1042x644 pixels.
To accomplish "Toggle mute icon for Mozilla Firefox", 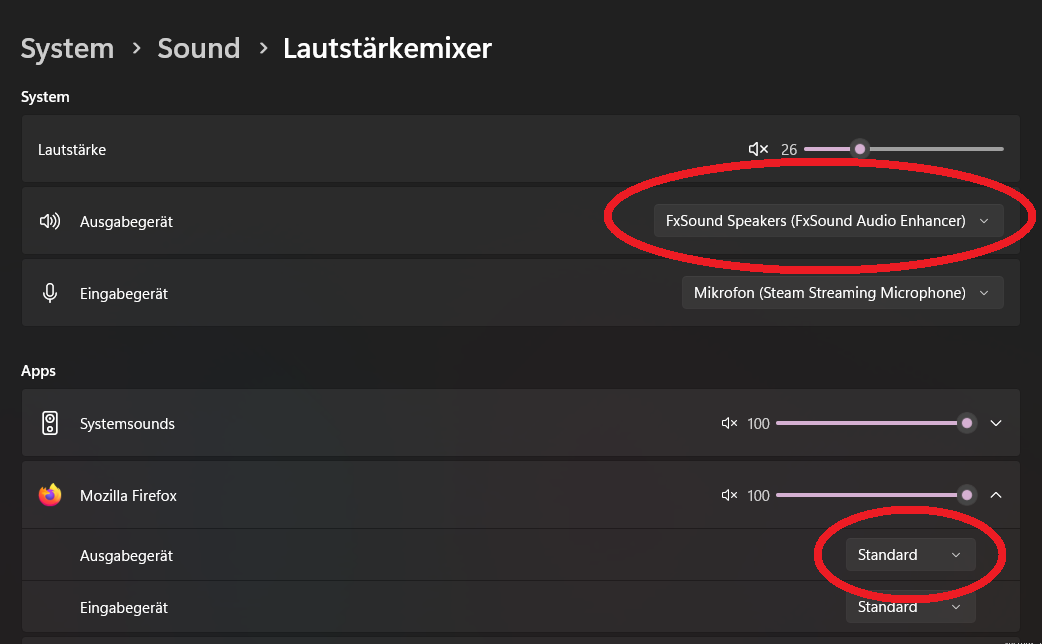I will (729, 496).
